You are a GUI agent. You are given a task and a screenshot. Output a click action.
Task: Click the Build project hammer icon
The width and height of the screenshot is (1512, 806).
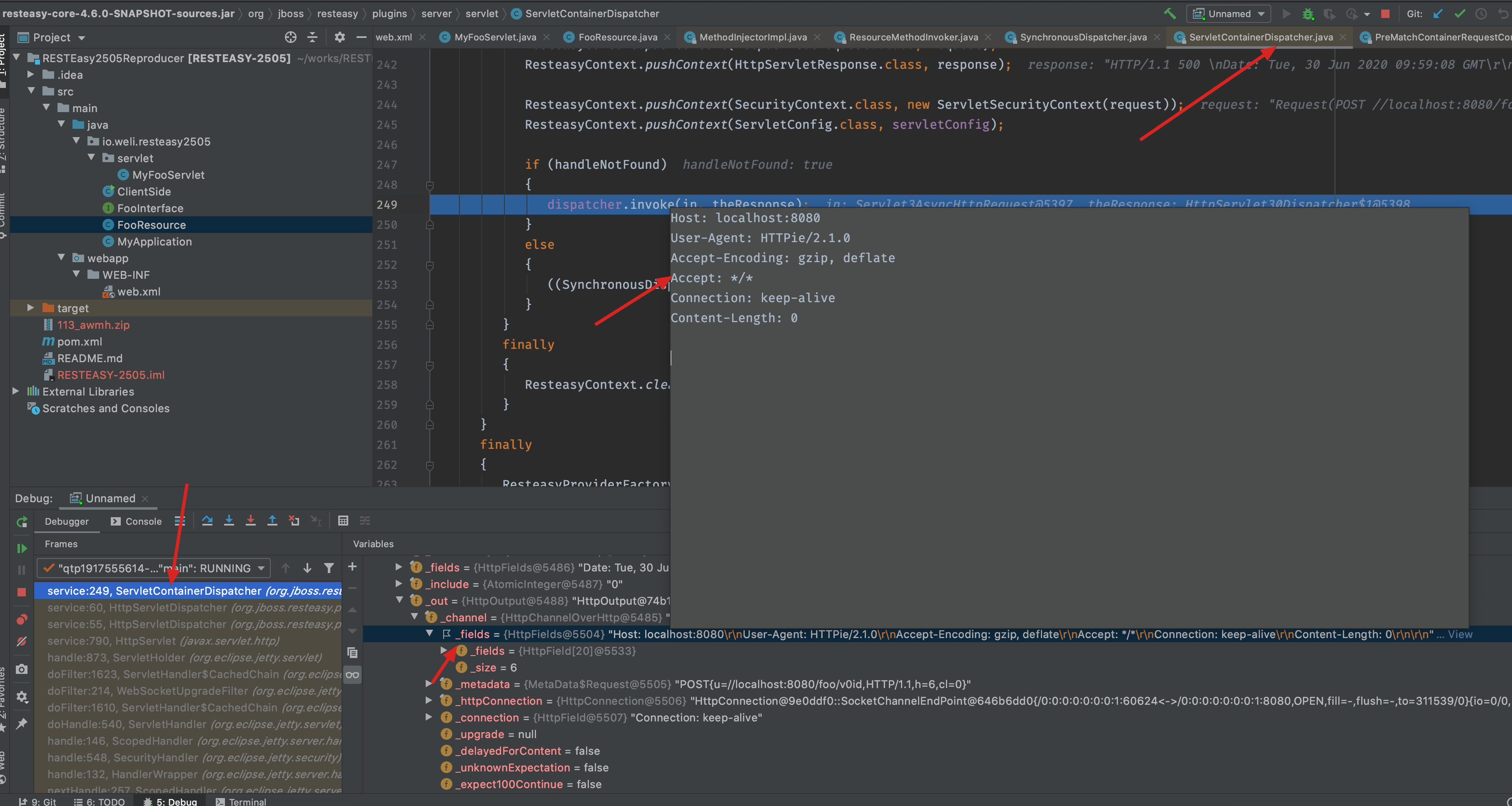1170,13
